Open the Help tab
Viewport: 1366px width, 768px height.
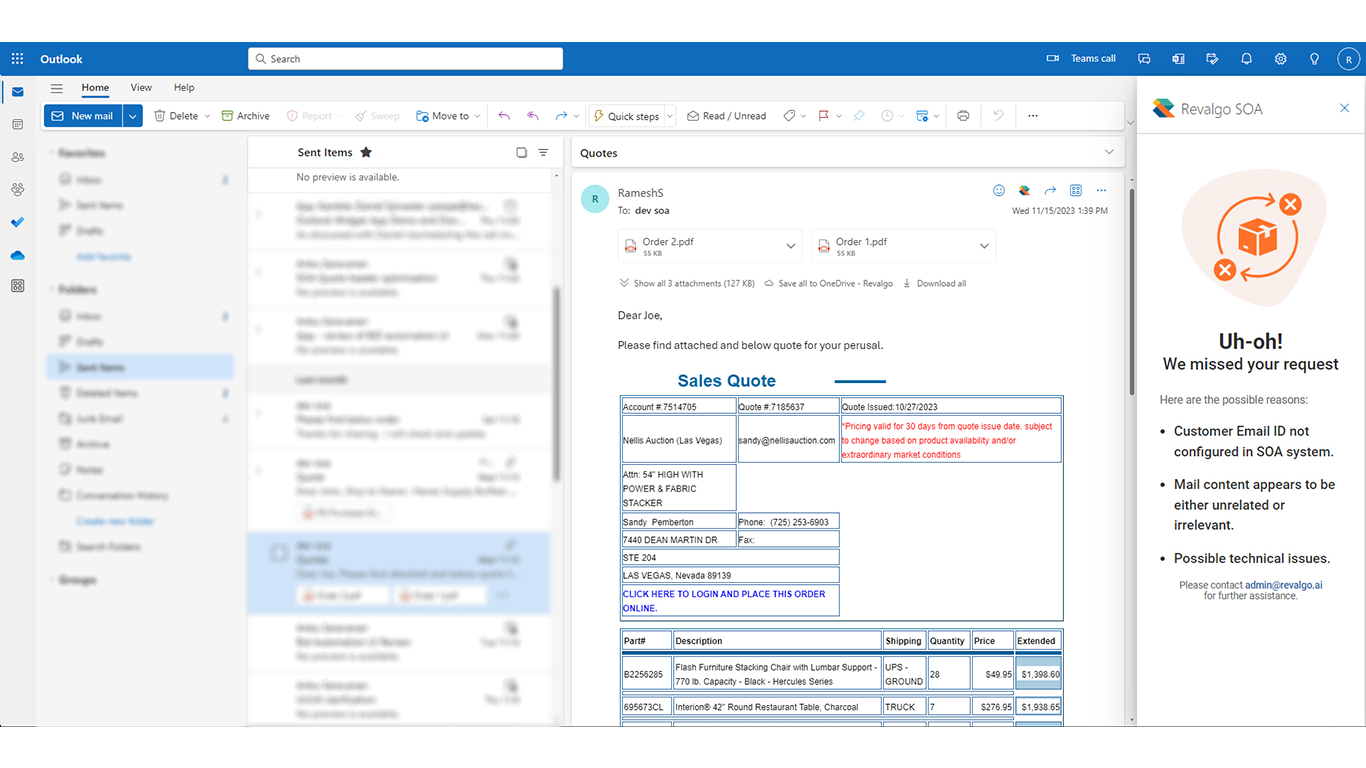coord(184,88)
